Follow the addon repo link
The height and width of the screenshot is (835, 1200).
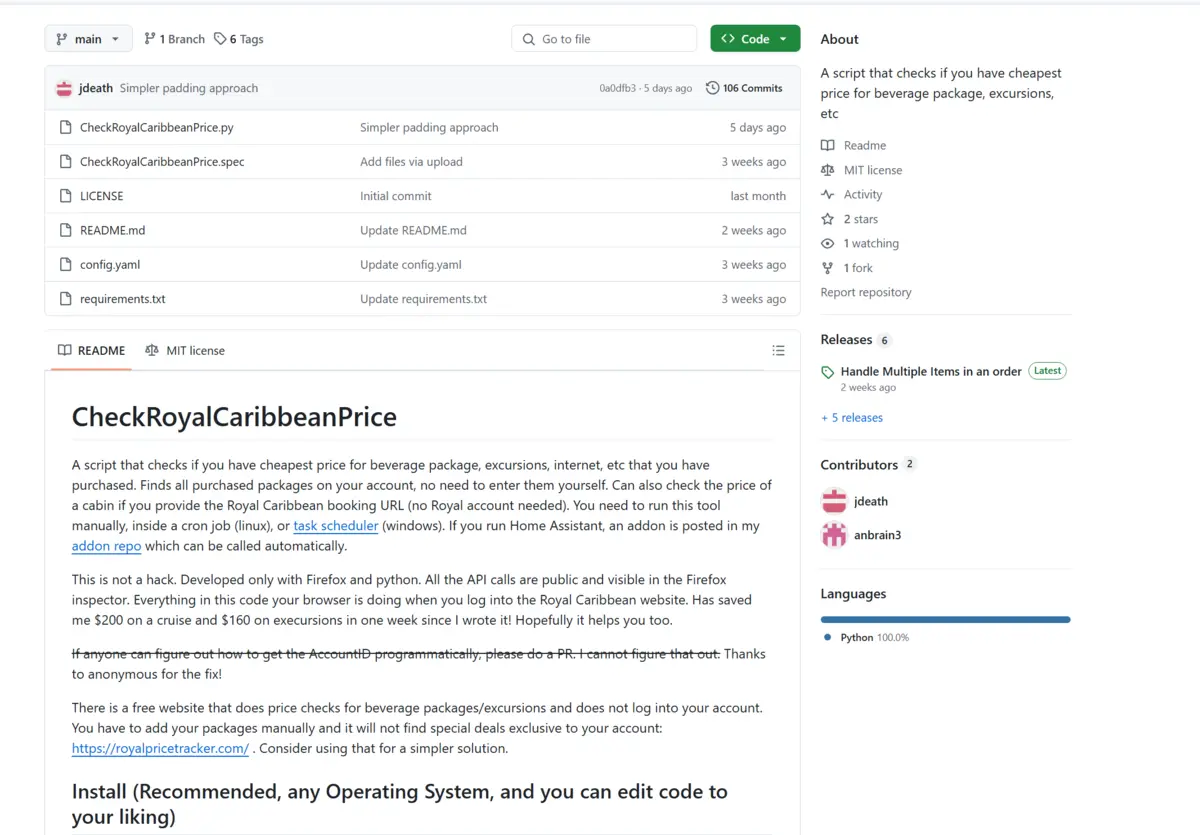pyautogui.click(x=106, y=546)
